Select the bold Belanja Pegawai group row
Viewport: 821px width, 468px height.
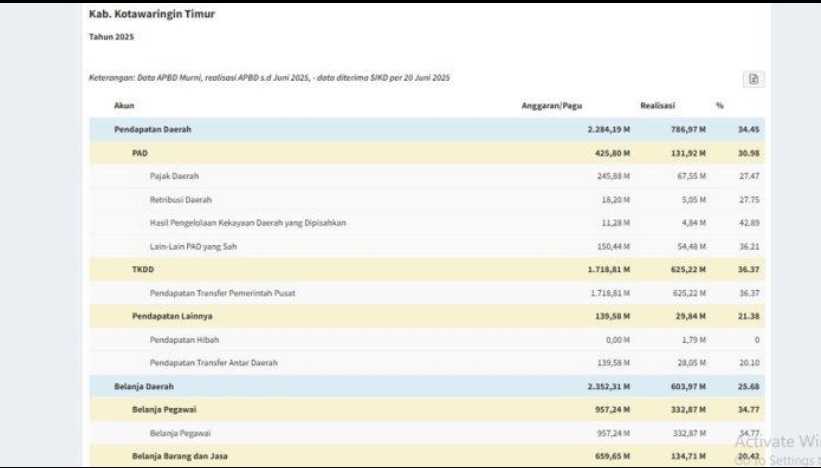[x=427, y=409]
